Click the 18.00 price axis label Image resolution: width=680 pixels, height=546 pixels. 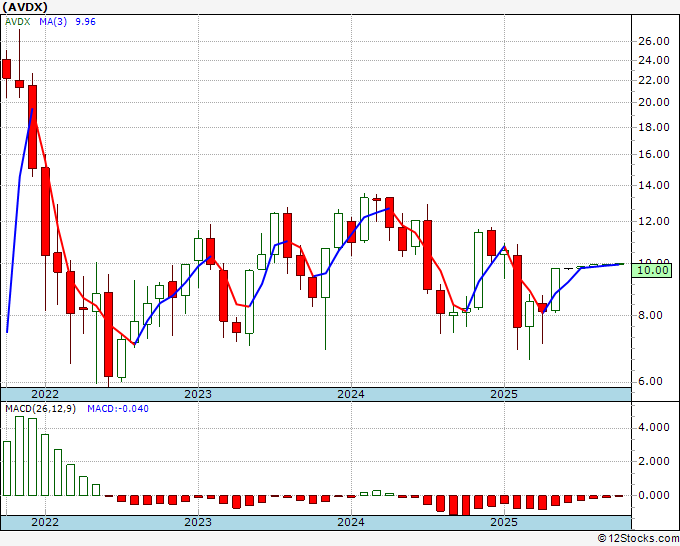coord(654,128)
